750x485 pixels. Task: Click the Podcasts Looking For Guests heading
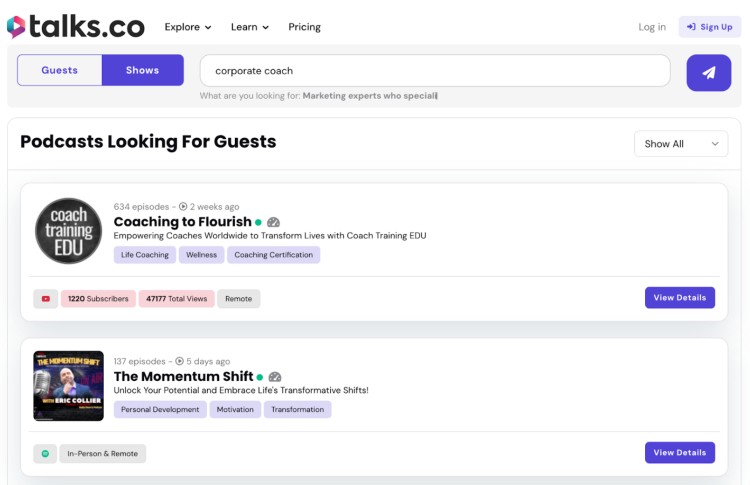148,142
